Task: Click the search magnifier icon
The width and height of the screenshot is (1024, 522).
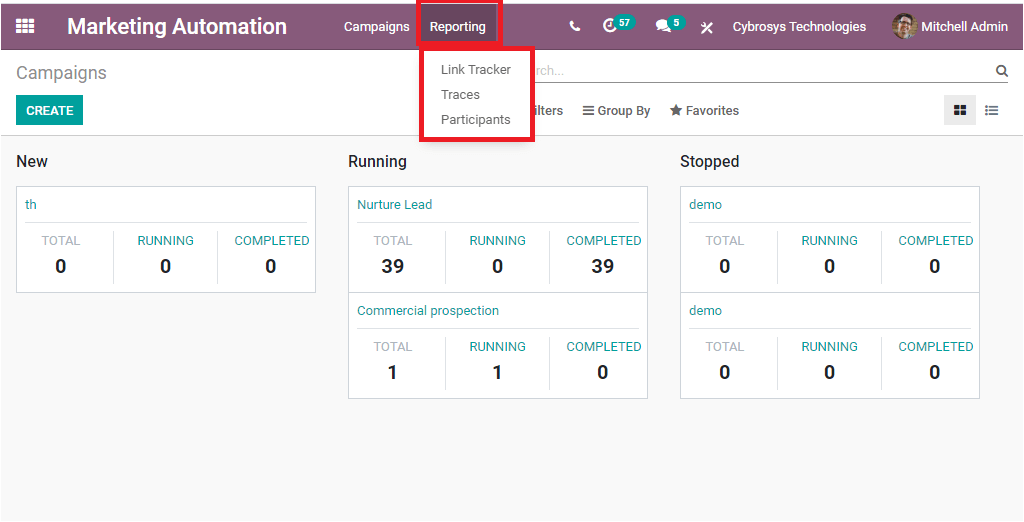Action: click(x=1001, y=71)
